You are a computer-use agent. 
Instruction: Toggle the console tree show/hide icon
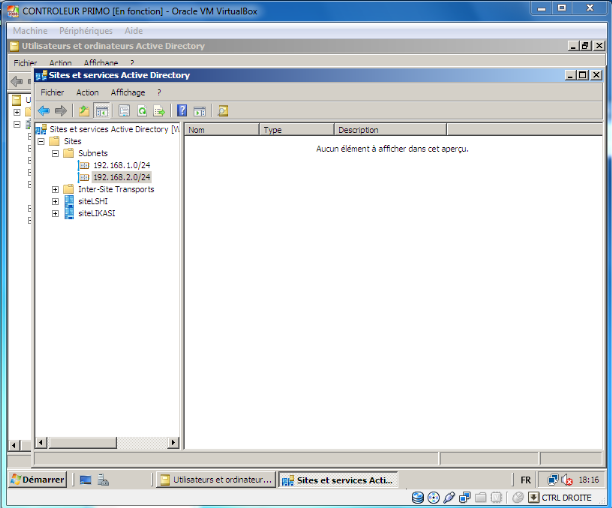coord(102,111)
